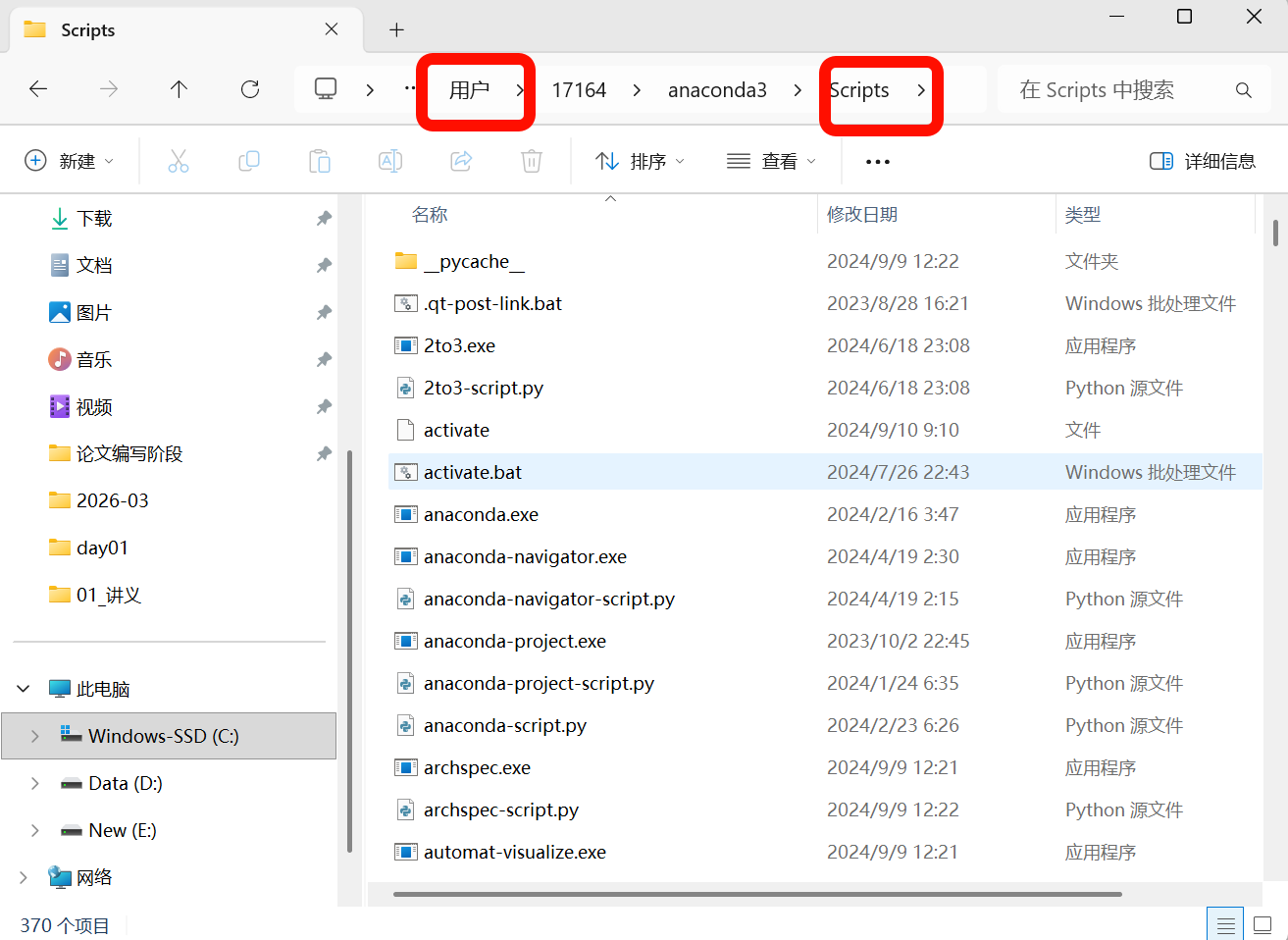The width and height of the screenshot is (1288, 940).
Task: Click the Share icon in toolbar
Action: (x=461, y=161)
